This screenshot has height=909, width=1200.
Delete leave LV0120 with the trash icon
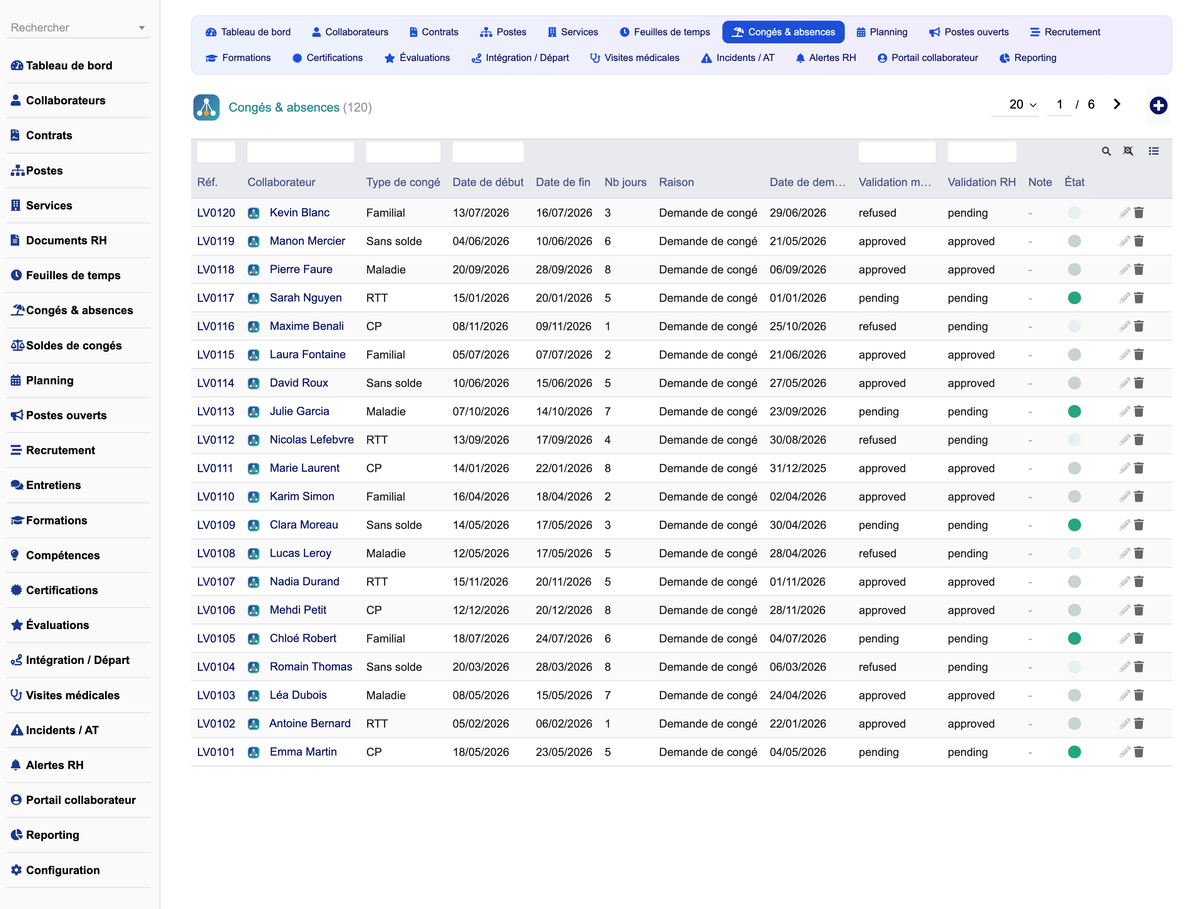tap(1139, 213)
